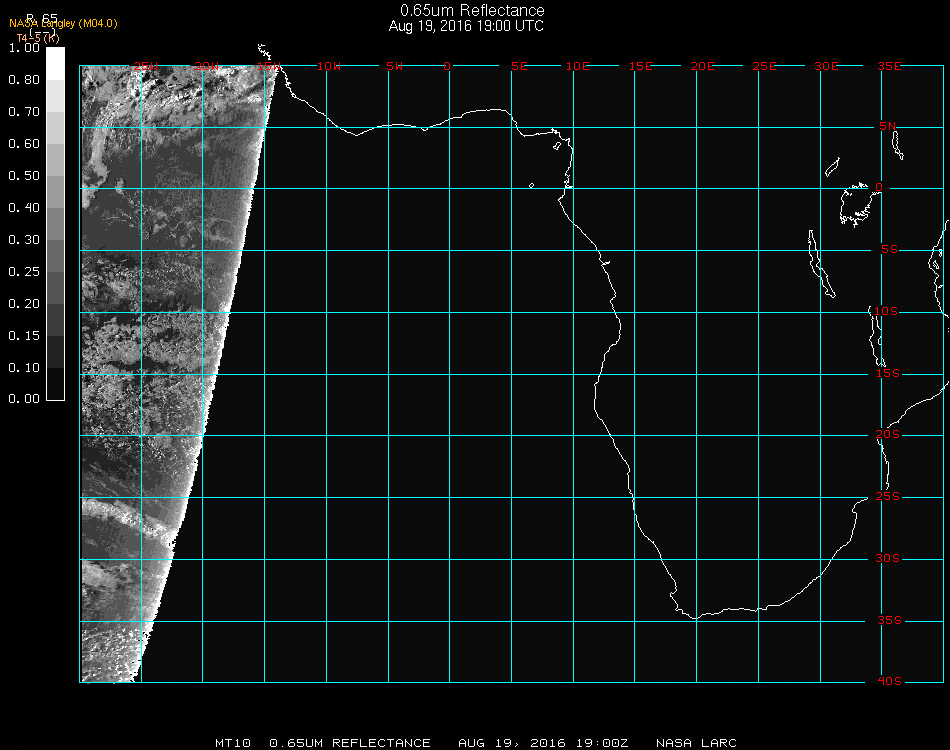950x750 pixels.
Task: Select the 15E longitude label
Action: click(640, 66)
